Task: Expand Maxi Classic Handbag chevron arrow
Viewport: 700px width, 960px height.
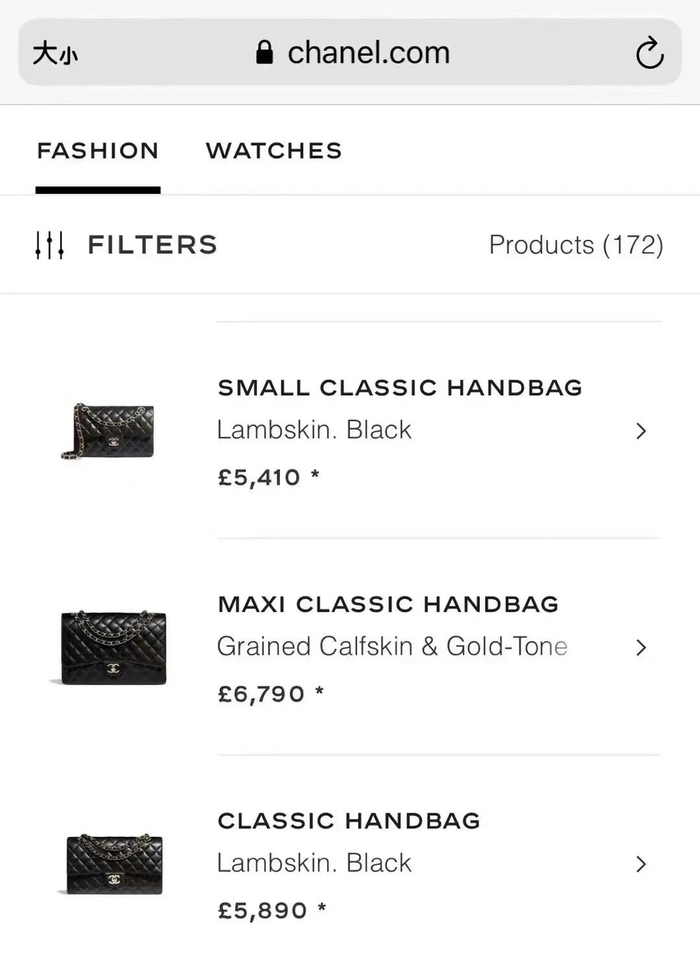Action: point(641,648)
